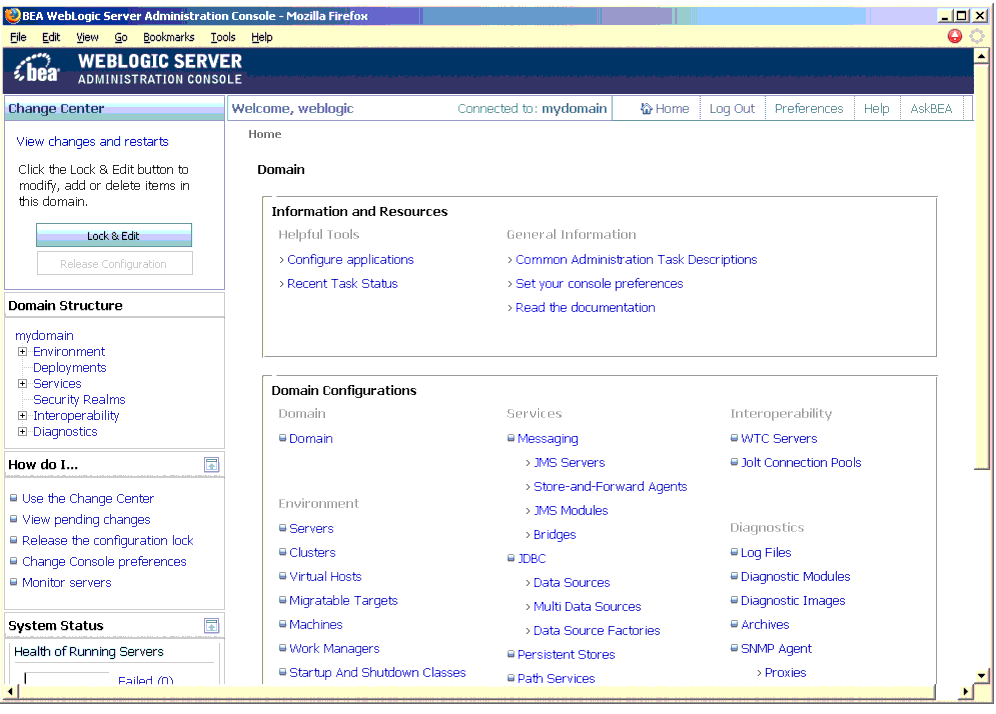
Task: Click bullet icon beside WTC Servers
Action: (x=734, y=438)
